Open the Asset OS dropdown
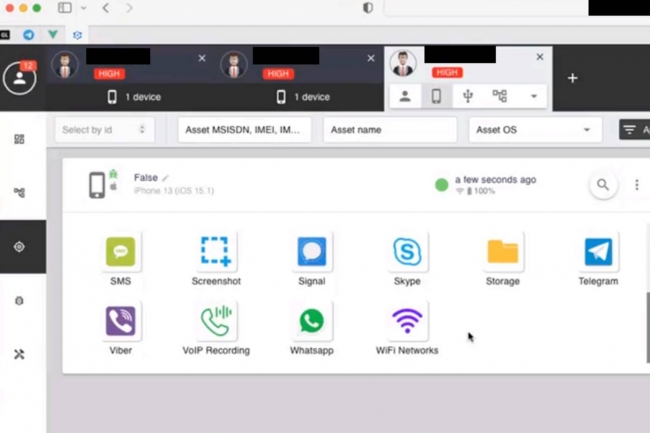Viewport: 650px width, 433px height. pyautogui.click(x=535, y=130)
